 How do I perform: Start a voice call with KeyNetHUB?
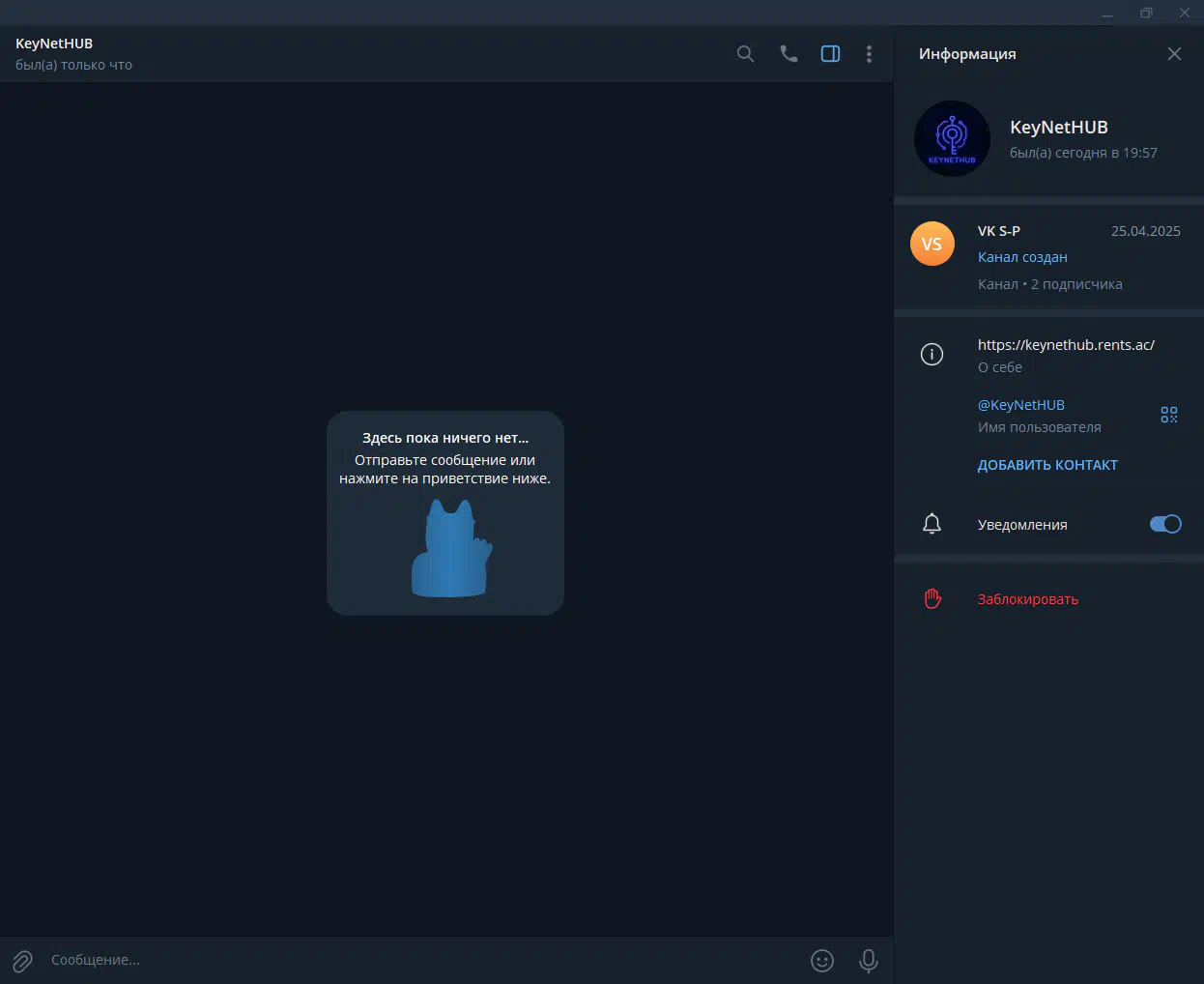pos(788,54)
